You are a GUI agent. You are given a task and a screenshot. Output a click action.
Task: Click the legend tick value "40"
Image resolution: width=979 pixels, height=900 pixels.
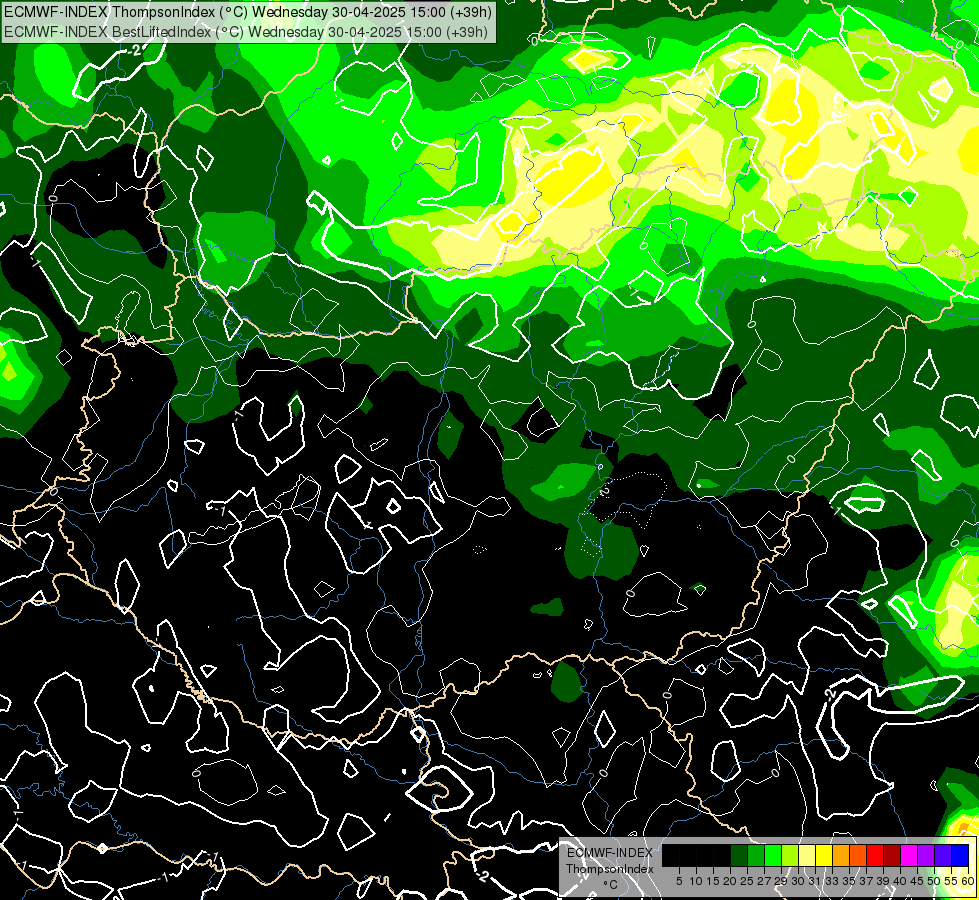point(900,881)
